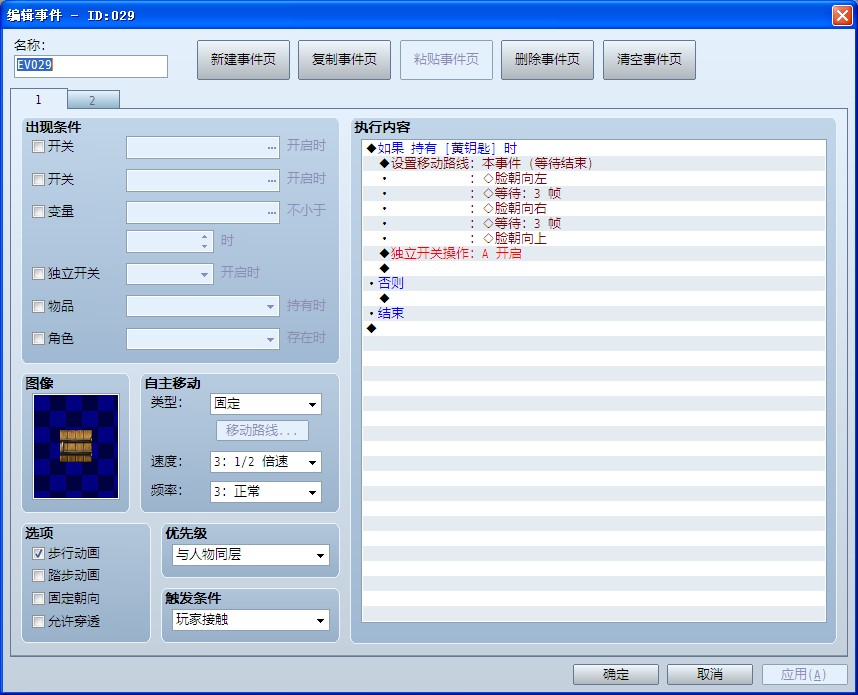Check the 固定朝向 option
The height and width of the screenshot is (695, 858).
(x=38, y=599)
